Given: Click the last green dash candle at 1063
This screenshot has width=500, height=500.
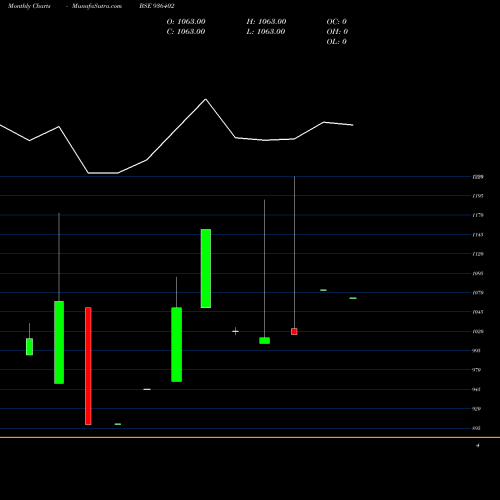Looking at the screenshot, I should click(353, 298).
